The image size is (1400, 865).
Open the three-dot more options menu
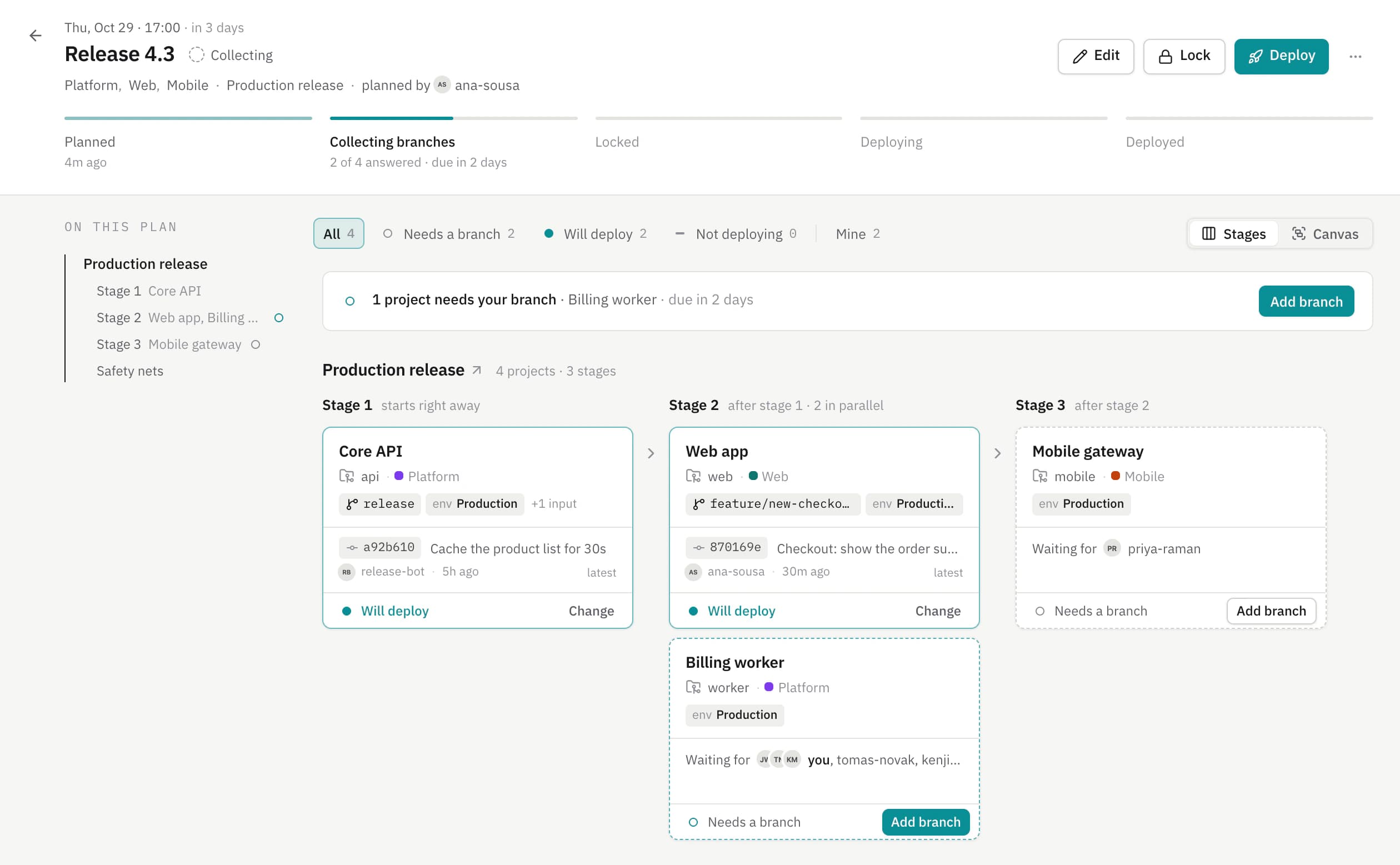[1355, 56]
